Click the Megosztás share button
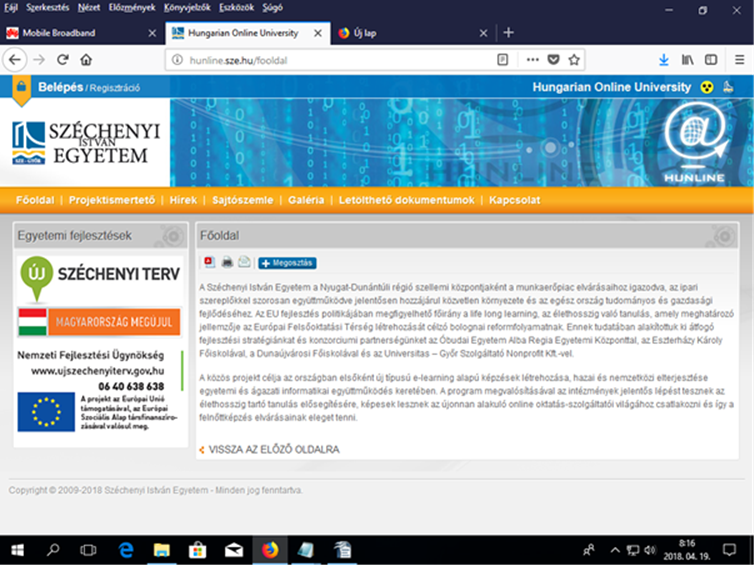Image resolution: width=755 pixels, height=566 pixels. click(287, 263)
